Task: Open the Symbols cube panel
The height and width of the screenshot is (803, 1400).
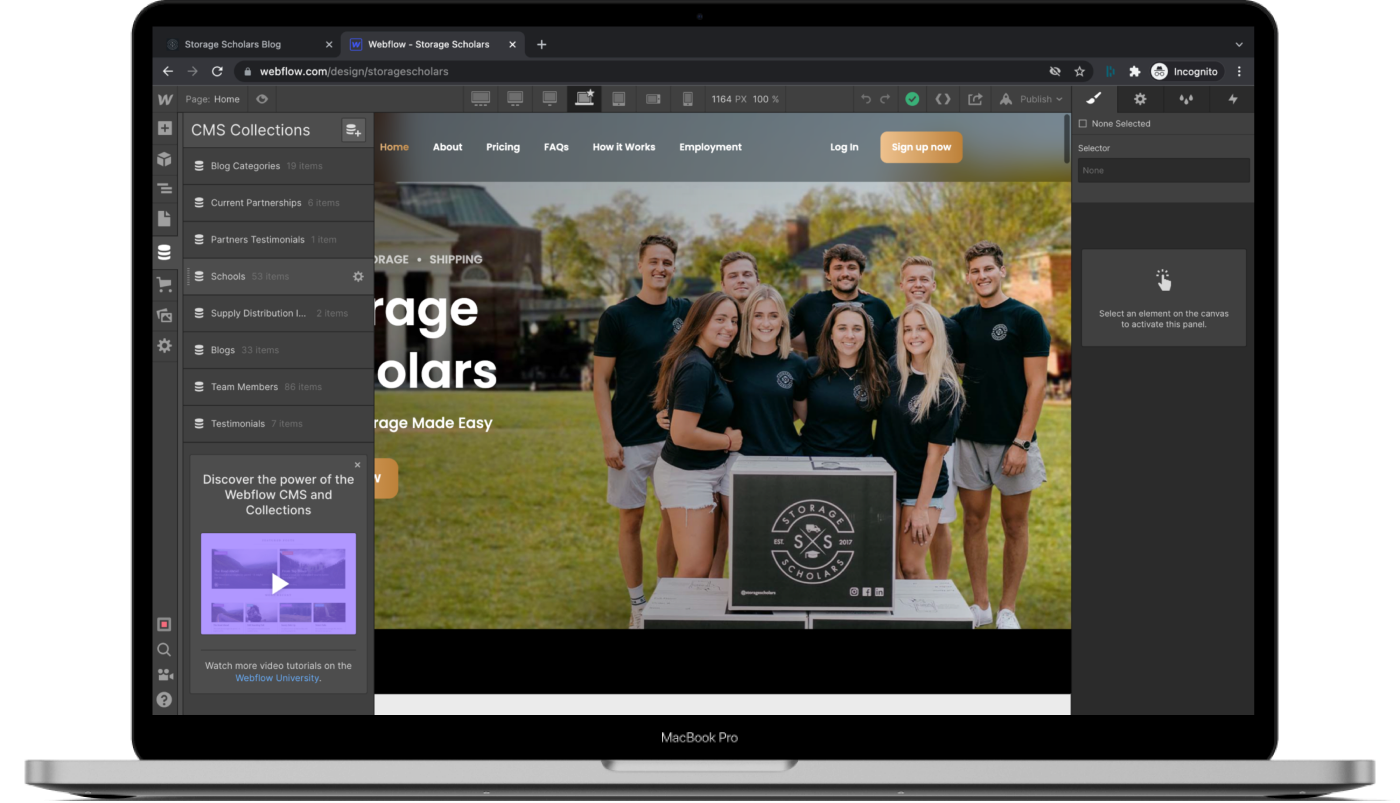Action: [164, 159]
